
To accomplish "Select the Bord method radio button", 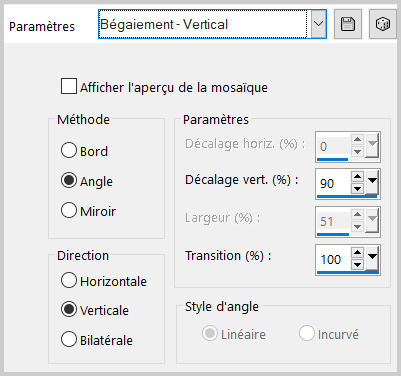I will (69, 150).
